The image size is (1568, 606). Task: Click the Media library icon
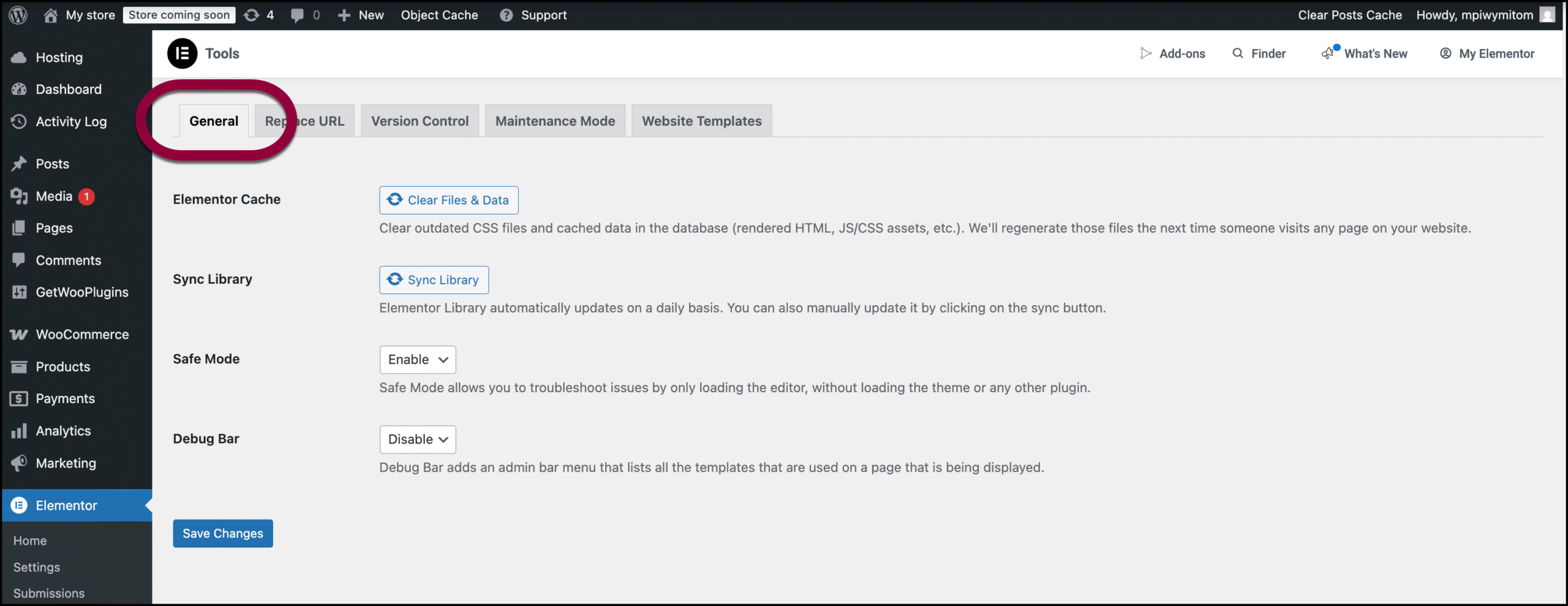click(x=19, y=196)
